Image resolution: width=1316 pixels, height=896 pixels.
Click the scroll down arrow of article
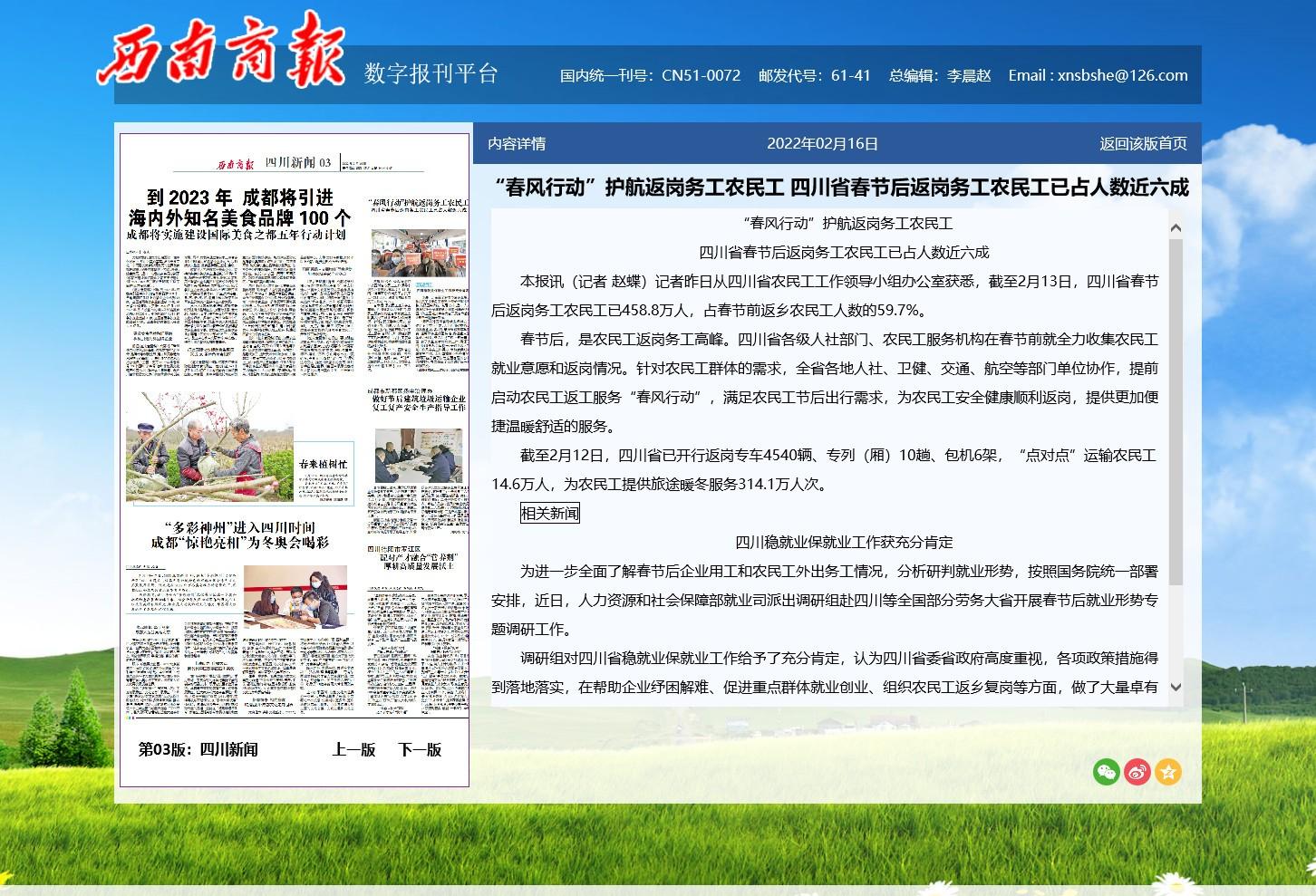pos(1176,687)
